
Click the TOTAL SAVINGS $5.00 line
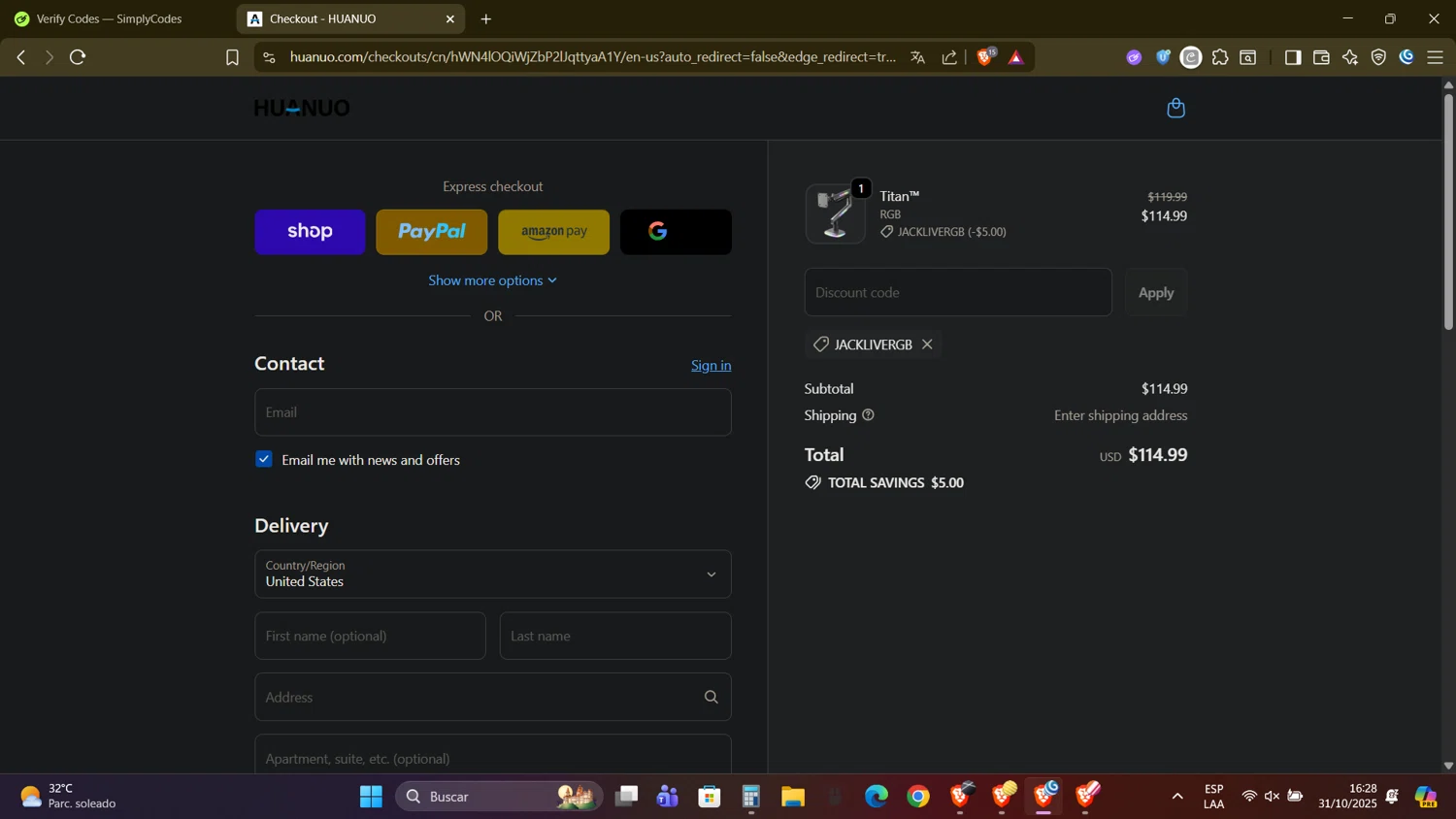tap(884, 483)
